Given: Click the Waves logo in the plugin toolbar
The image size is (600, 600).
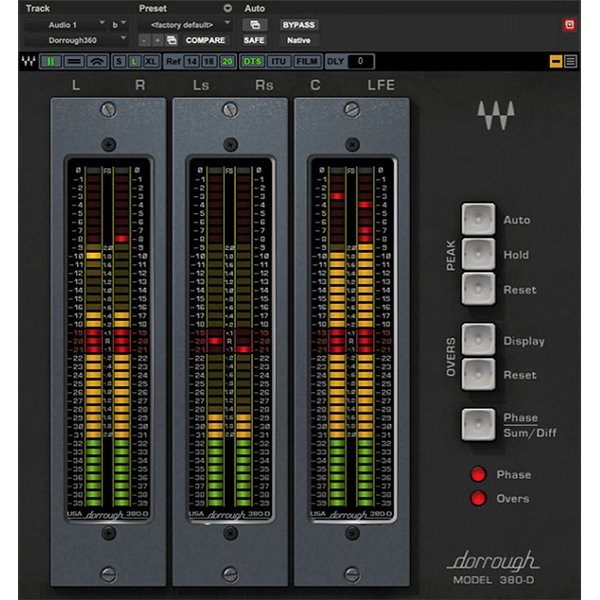Looking at the screenshot, I should [x=29, y=61].
